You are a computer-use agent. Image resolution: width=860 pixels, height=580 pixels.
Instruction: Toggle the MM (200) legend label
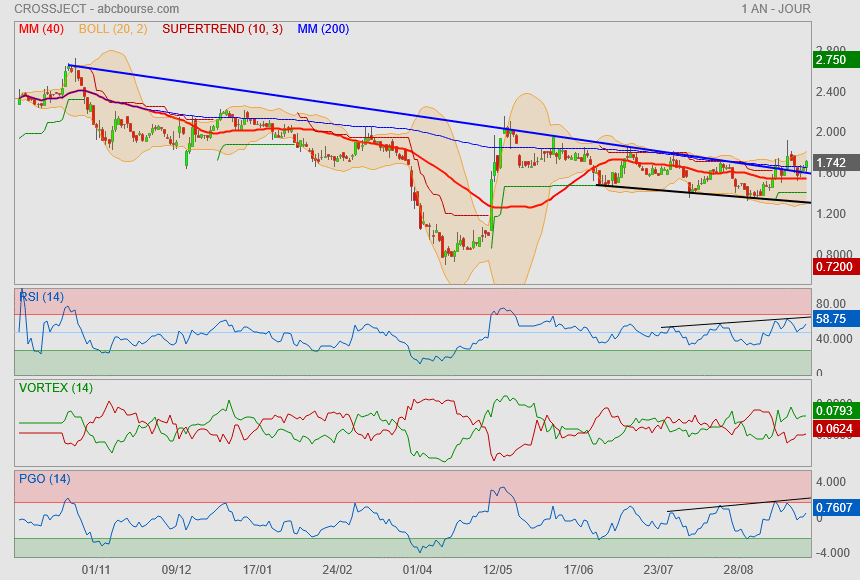pyautogui.click(x=321, y=29)
